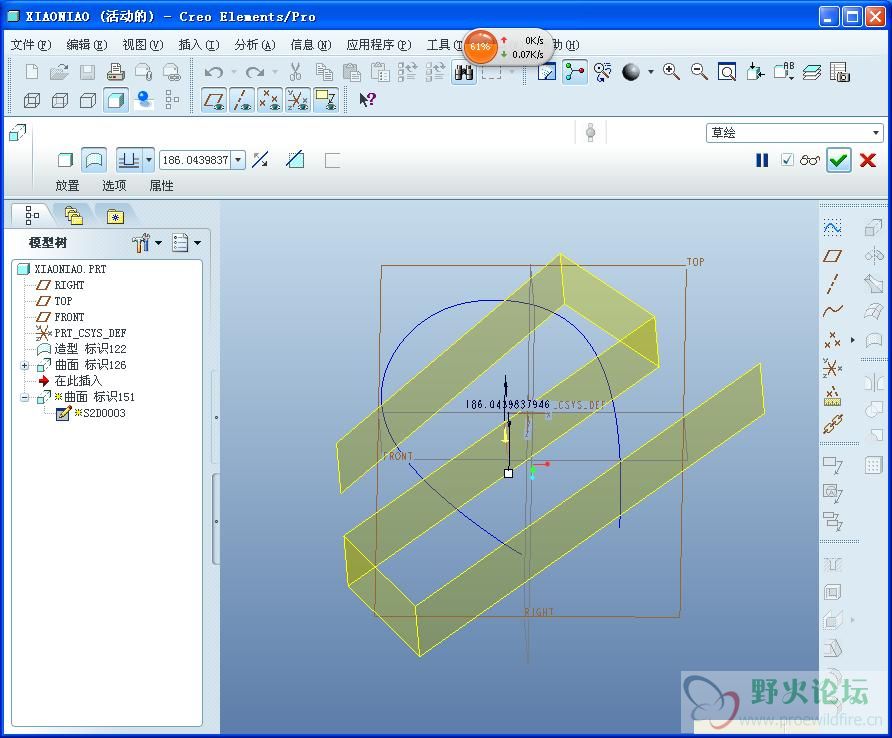Choose extrude as surface option

pyautogui.click(x=93, y=160)
